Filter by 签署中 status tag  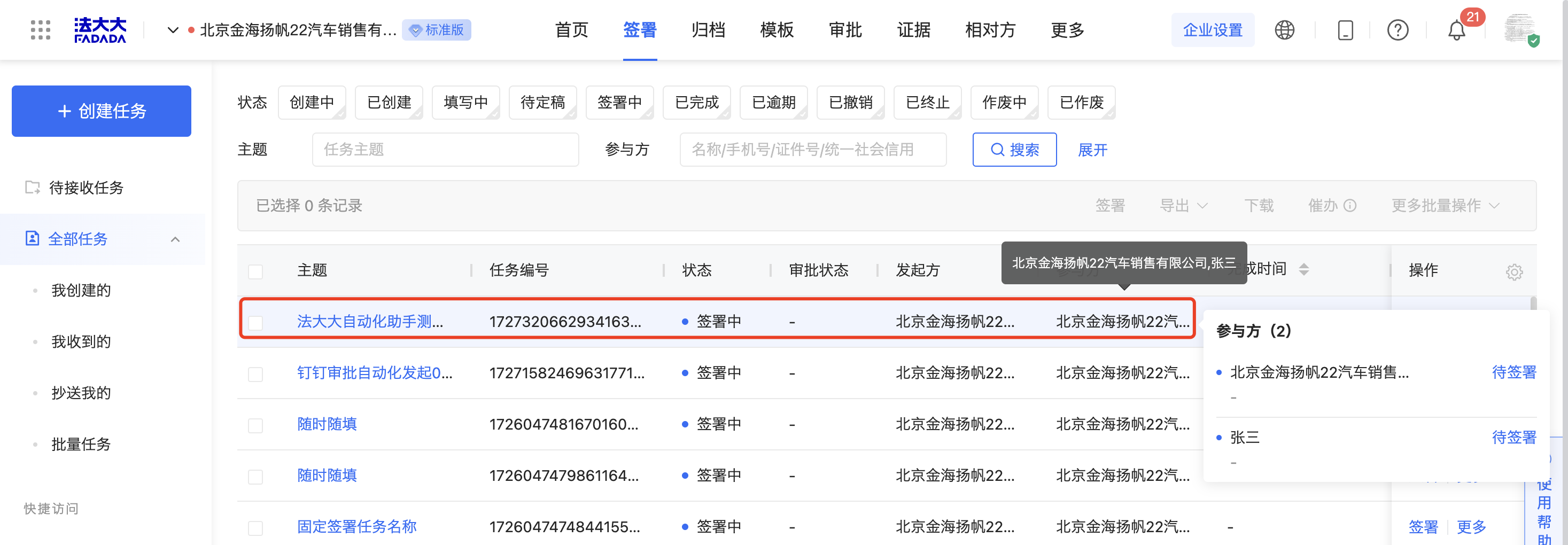pos(619,102)
